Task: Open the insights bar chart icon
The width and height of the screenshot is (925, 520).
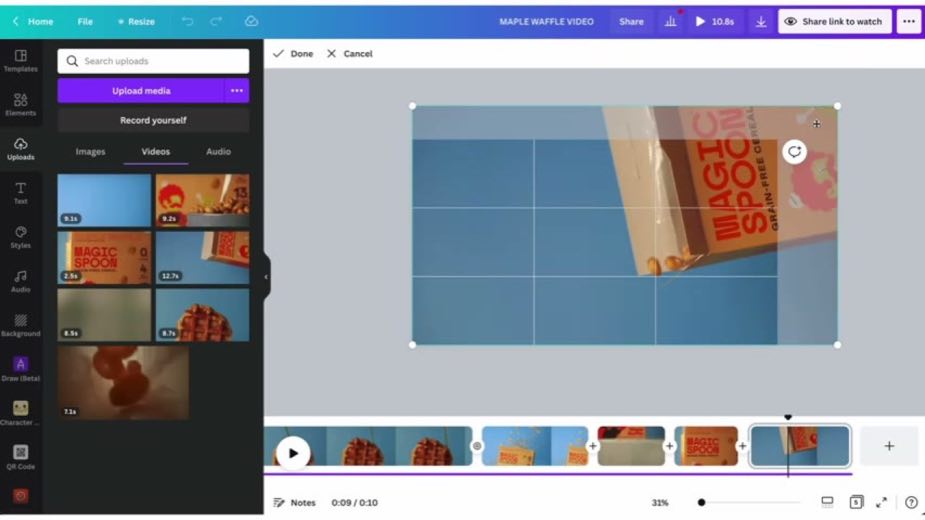Action: coord(671,21)
